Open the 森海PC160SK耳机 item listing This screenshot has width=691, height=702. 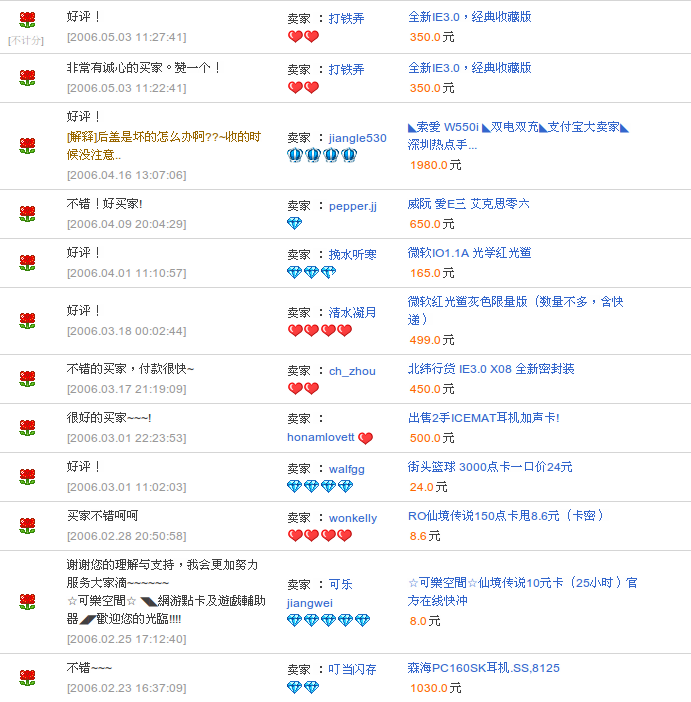(483, 668)
